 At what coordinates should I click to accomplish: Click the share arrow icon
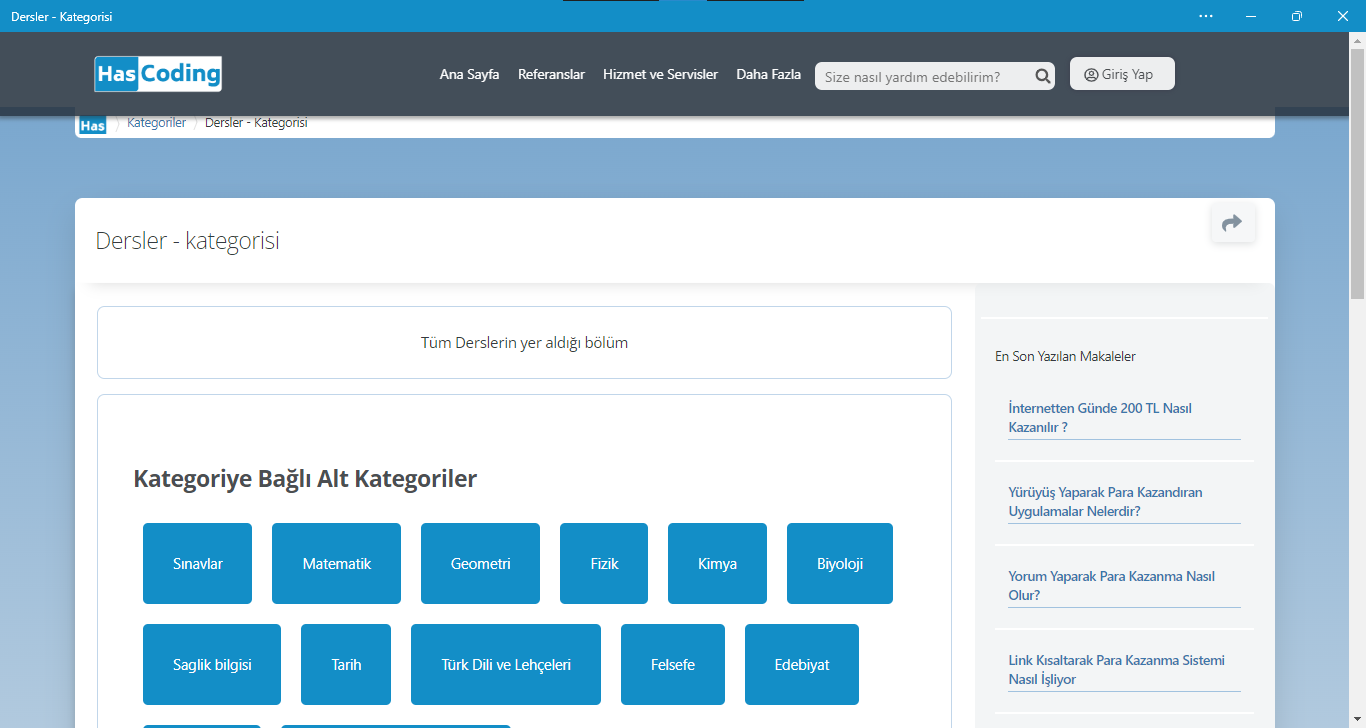coord(1232,223)
